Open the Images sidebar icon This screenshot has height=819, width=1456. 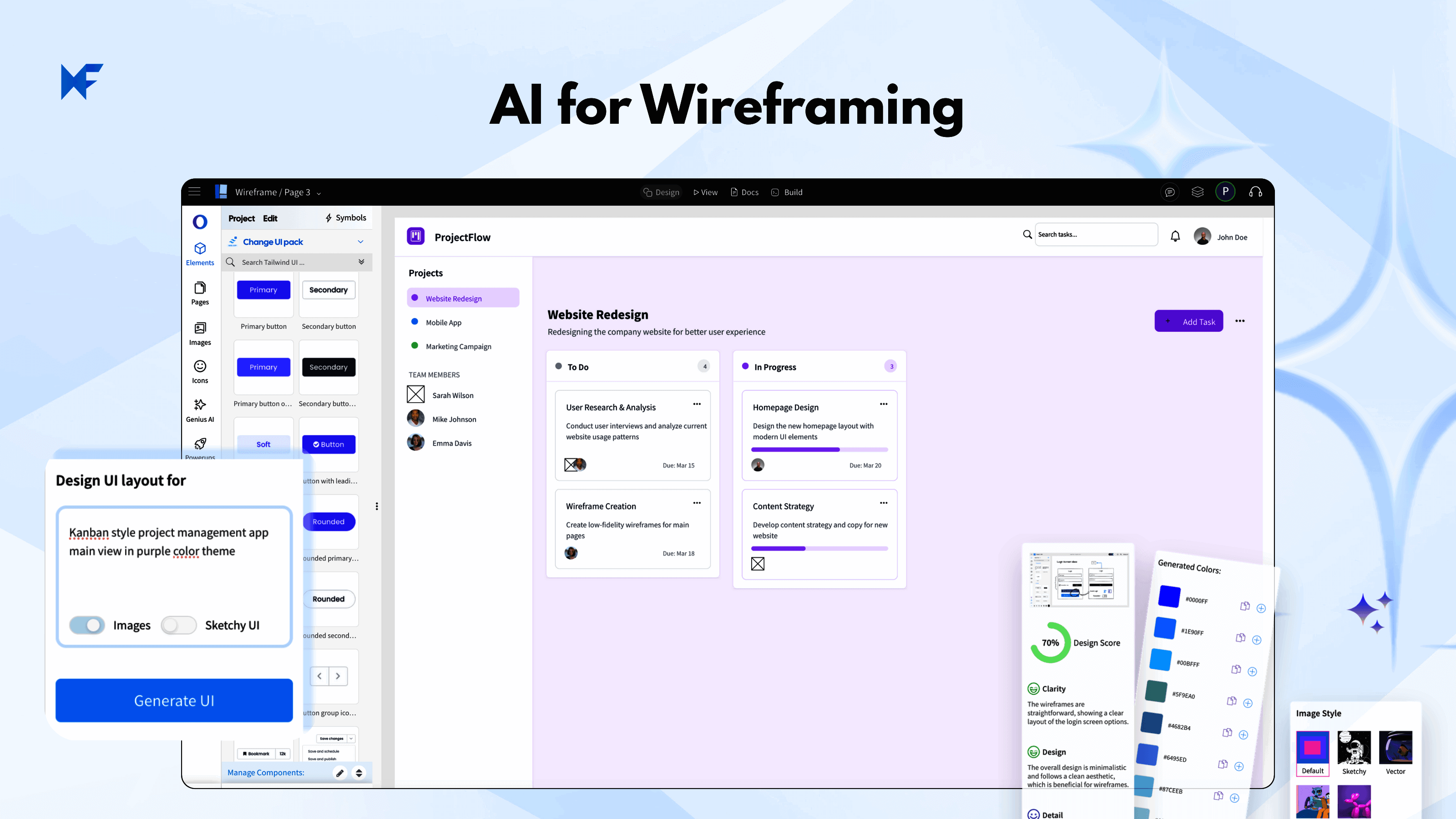point(200,329)
